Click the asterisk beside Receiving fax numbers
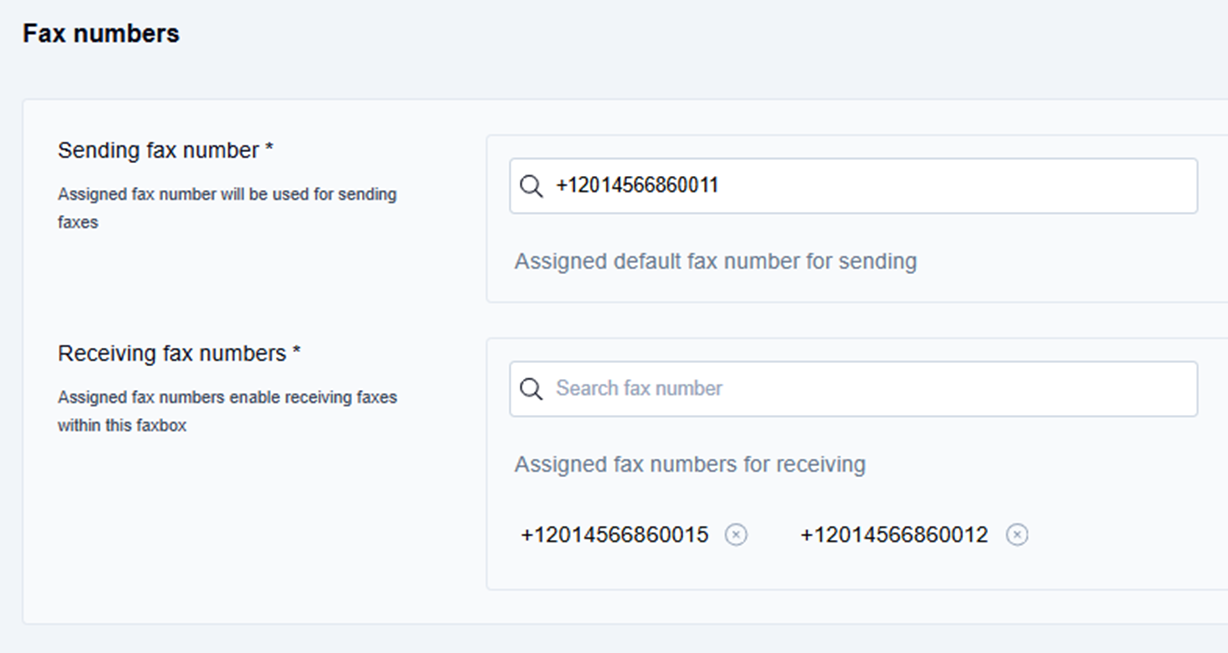 [x=296, y=353]
